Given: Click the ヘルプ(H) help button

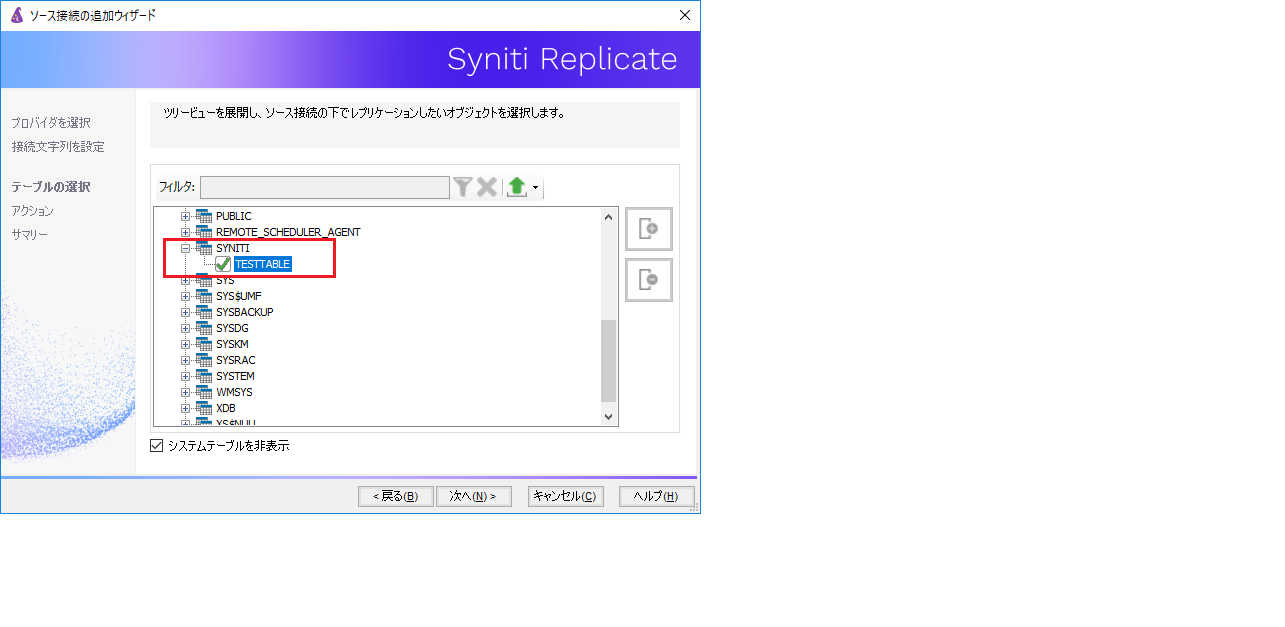Looking at the screenshot, I should click(x=657, y=496).
